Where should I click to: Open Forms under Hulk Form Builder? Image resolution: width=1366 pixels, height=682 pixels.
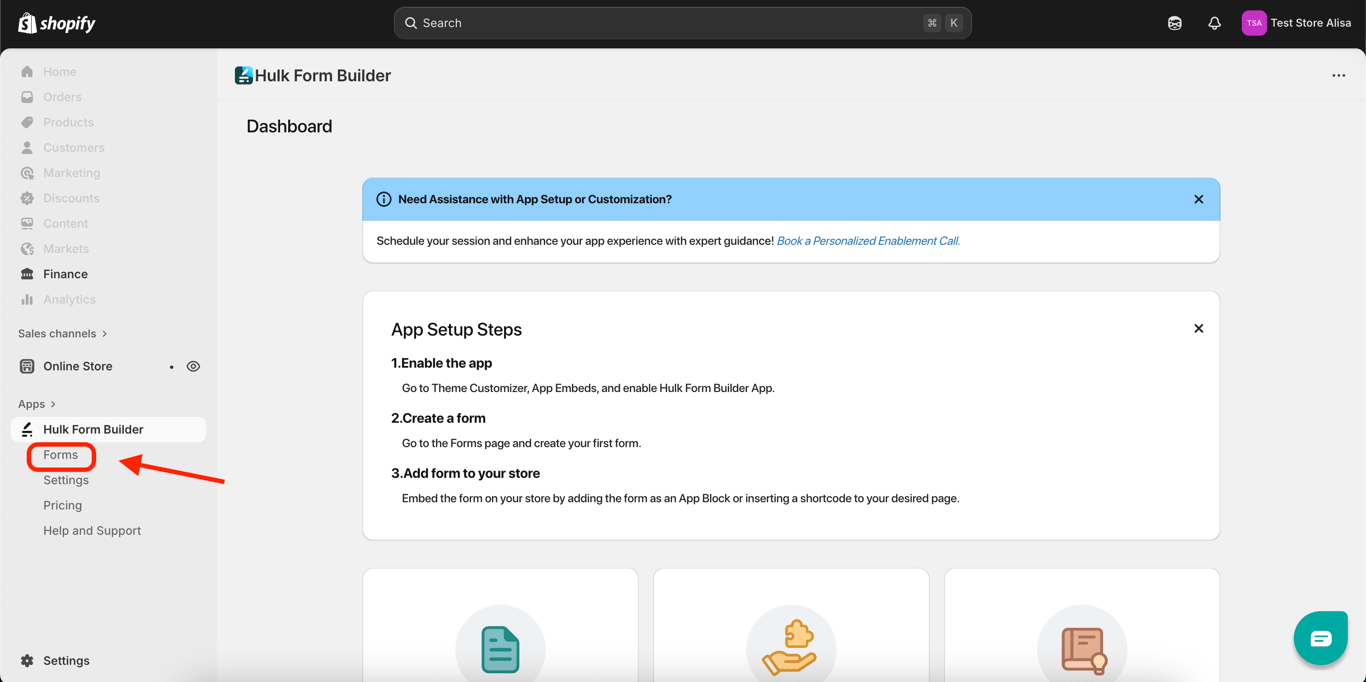[60, 455]
